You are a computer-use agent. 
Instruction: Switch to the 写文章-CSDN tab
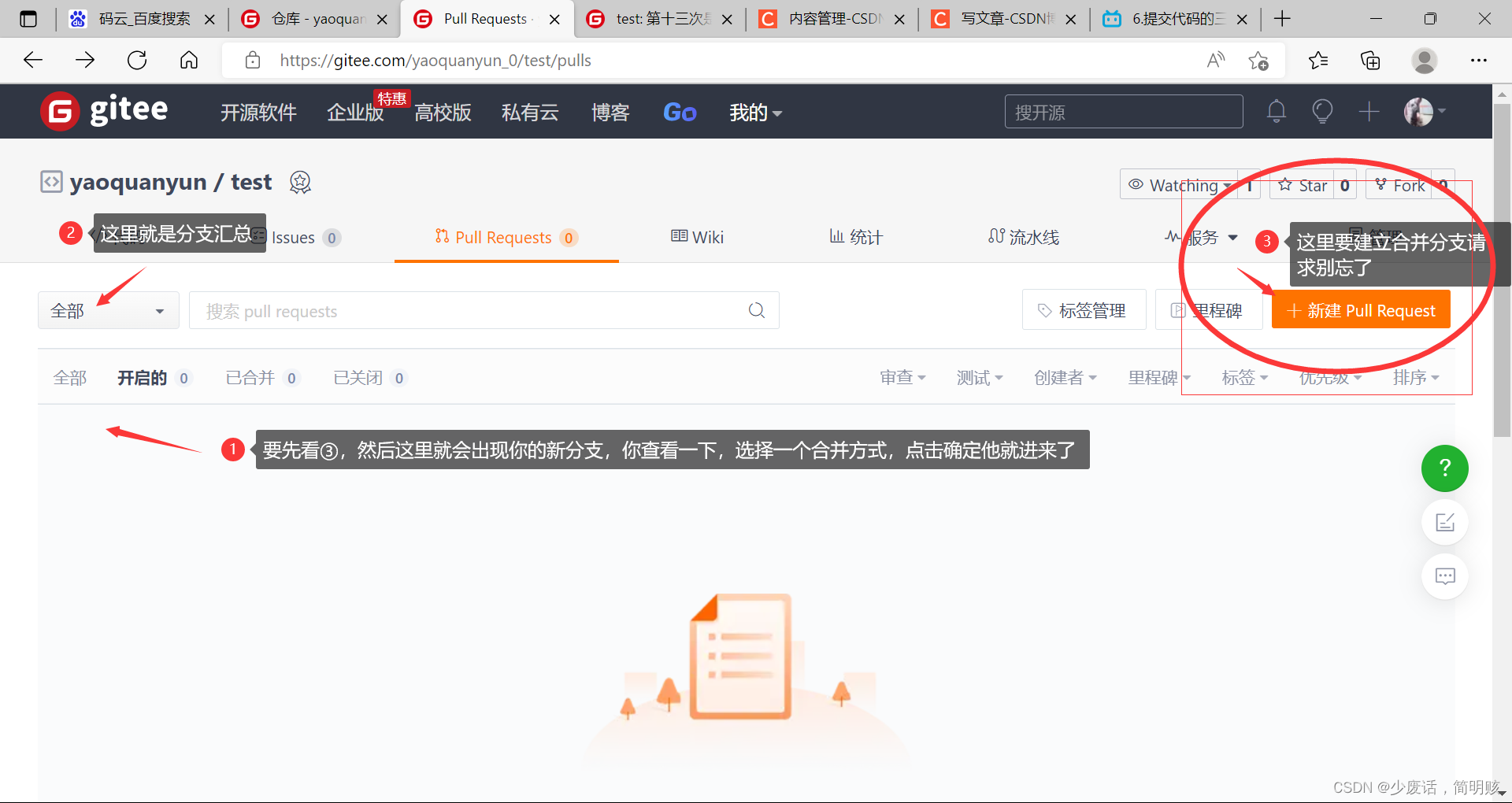tap(1005, 19)
